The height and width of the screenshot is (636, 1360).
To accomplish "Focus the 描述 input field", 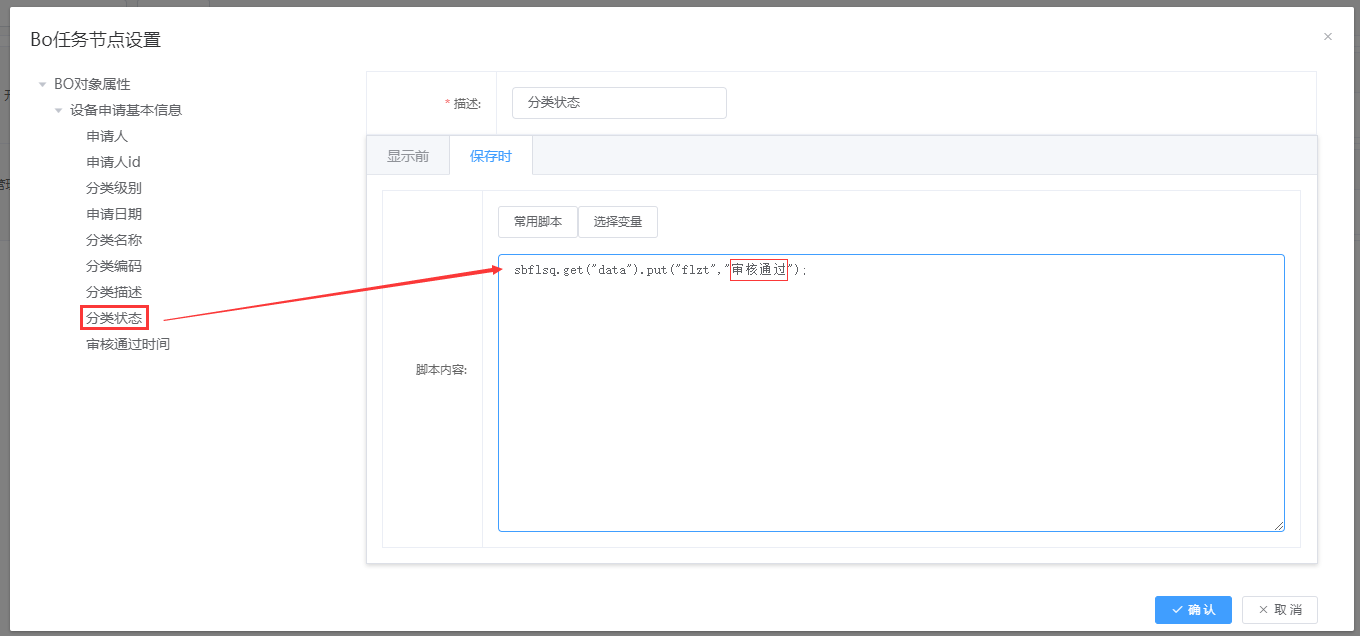I will (619, 103).
